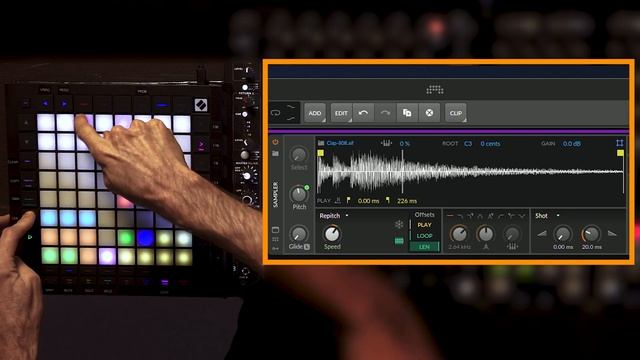Image resolution: width=640 pixels, height=360 pixels.
Task: Open ADD button corner dropdown triangle
Action: [323, 120]
